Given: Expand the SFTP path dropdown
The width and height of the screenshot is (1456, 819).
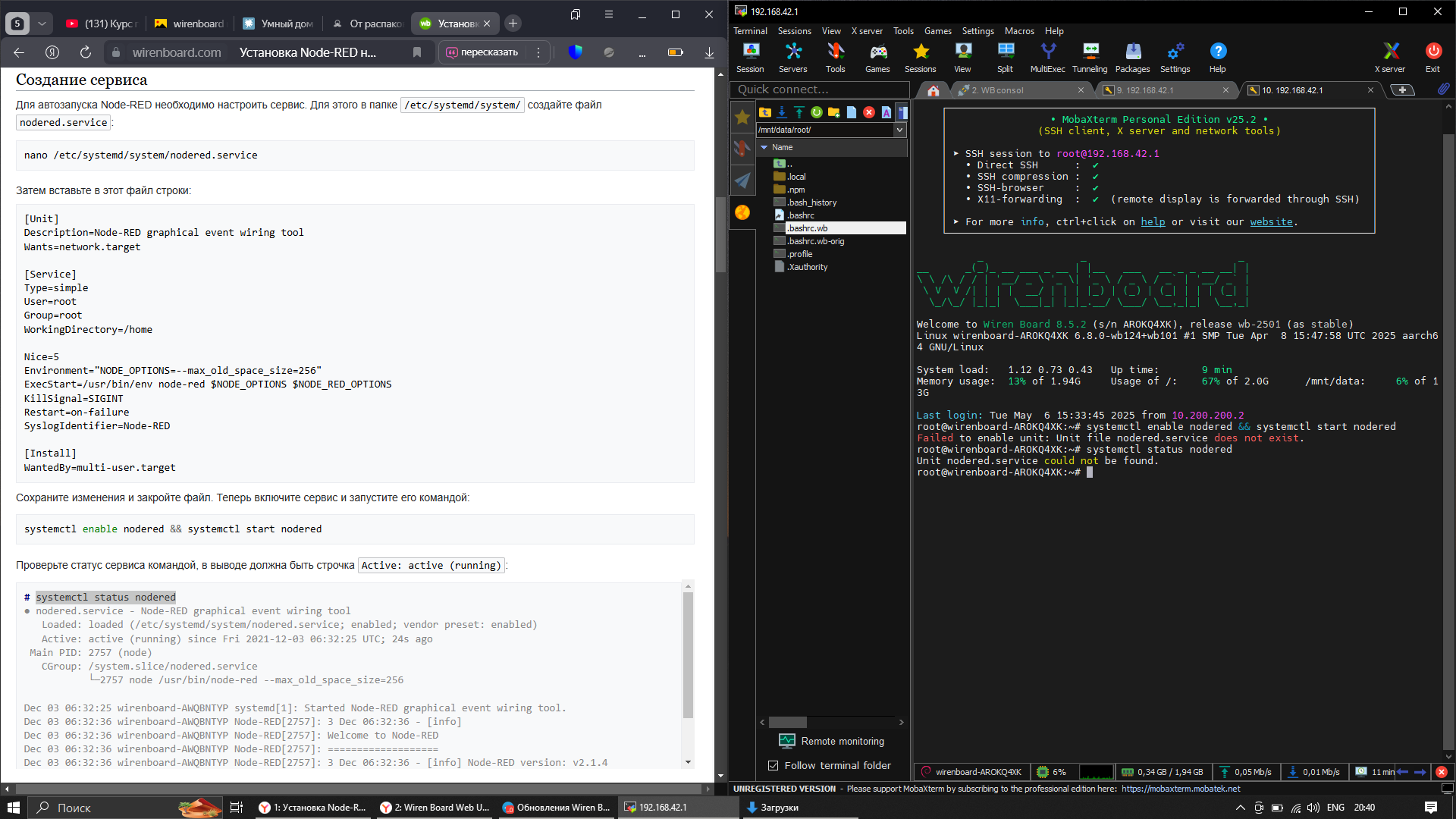Looking at the screenshot, I should 899,130.
